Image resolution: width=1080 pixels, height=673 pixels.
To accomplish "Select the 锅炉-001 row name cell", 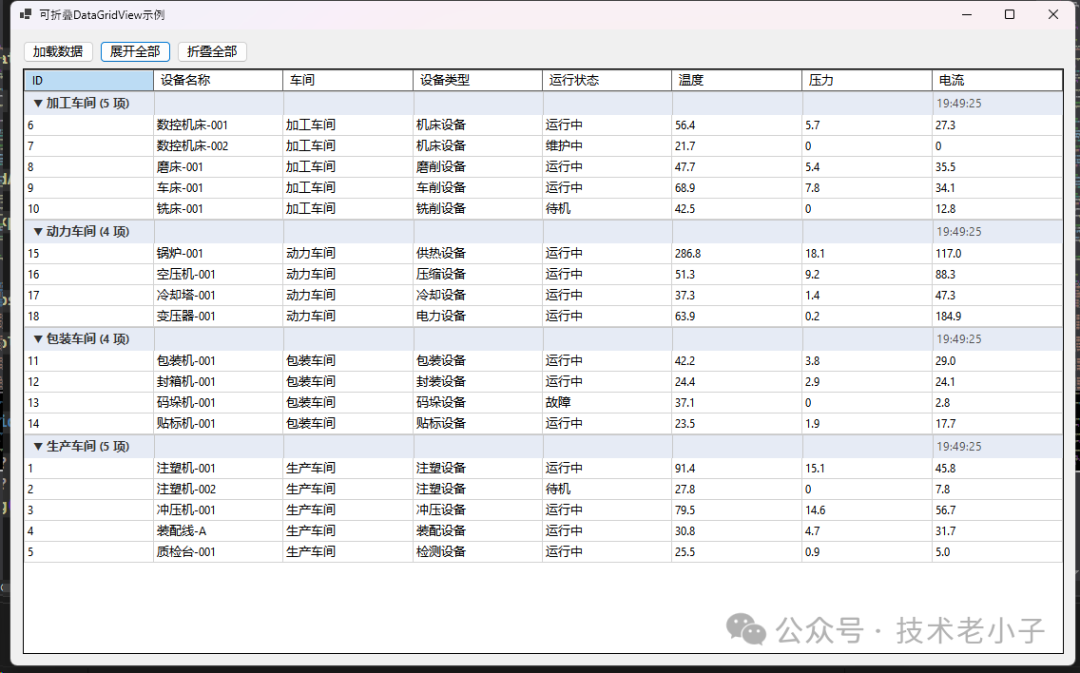I will click(180, 253).
